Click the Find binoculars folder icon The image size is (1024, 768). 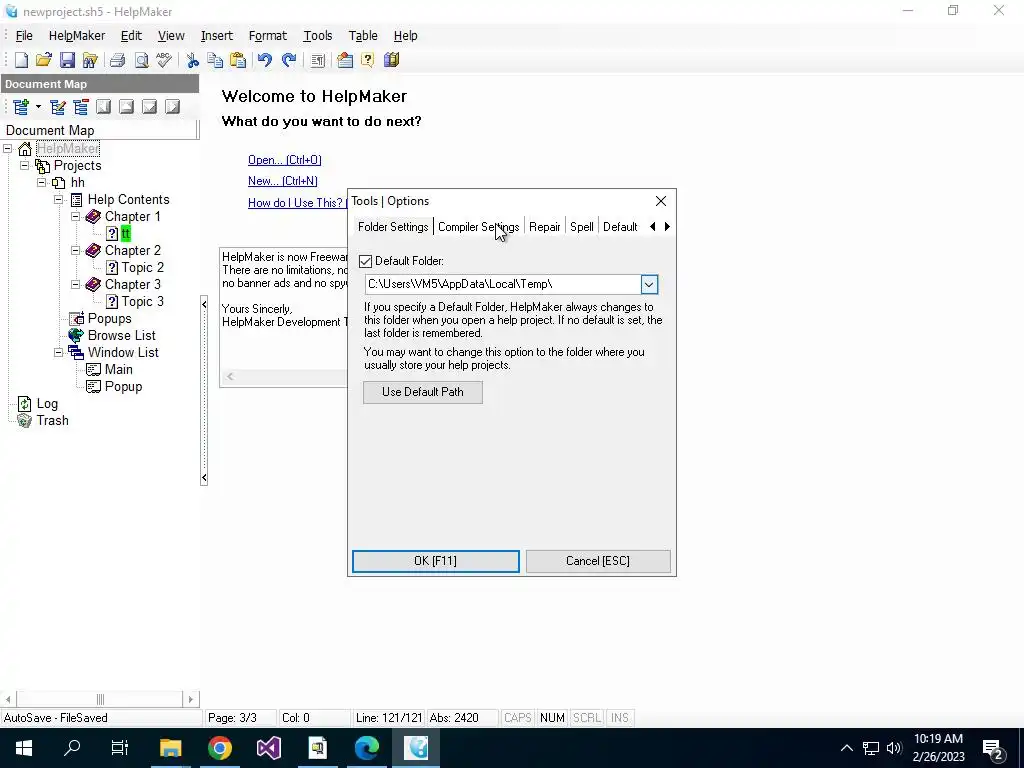[89, 60]
